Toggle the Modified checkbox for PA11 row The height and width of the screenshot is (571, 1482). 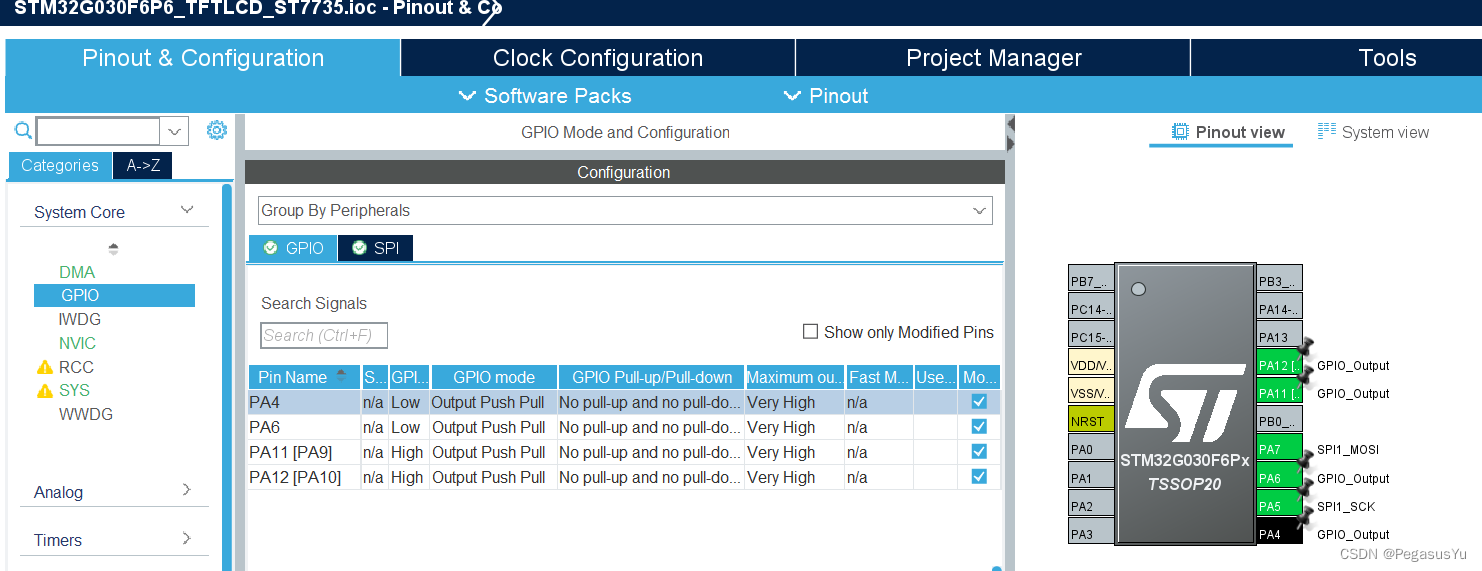(979, 452)
